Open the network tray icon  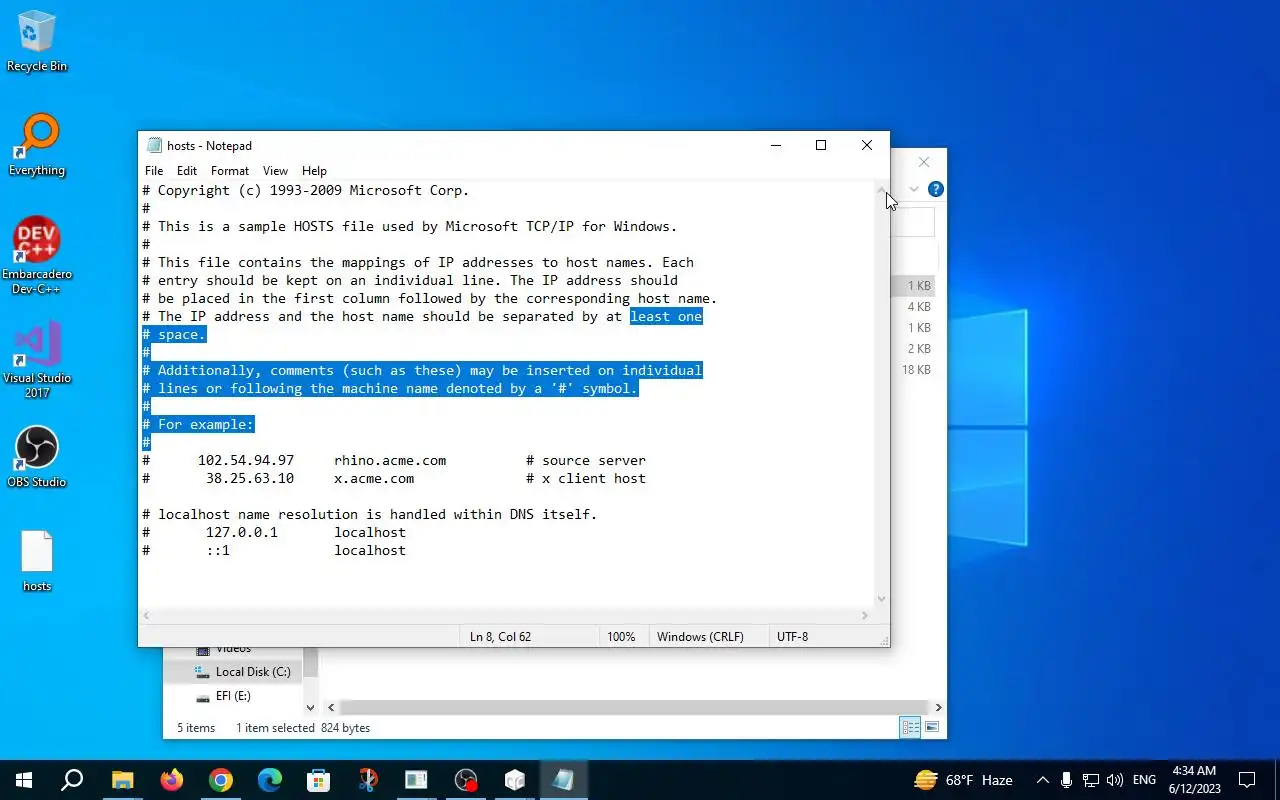pos(1091,780)
